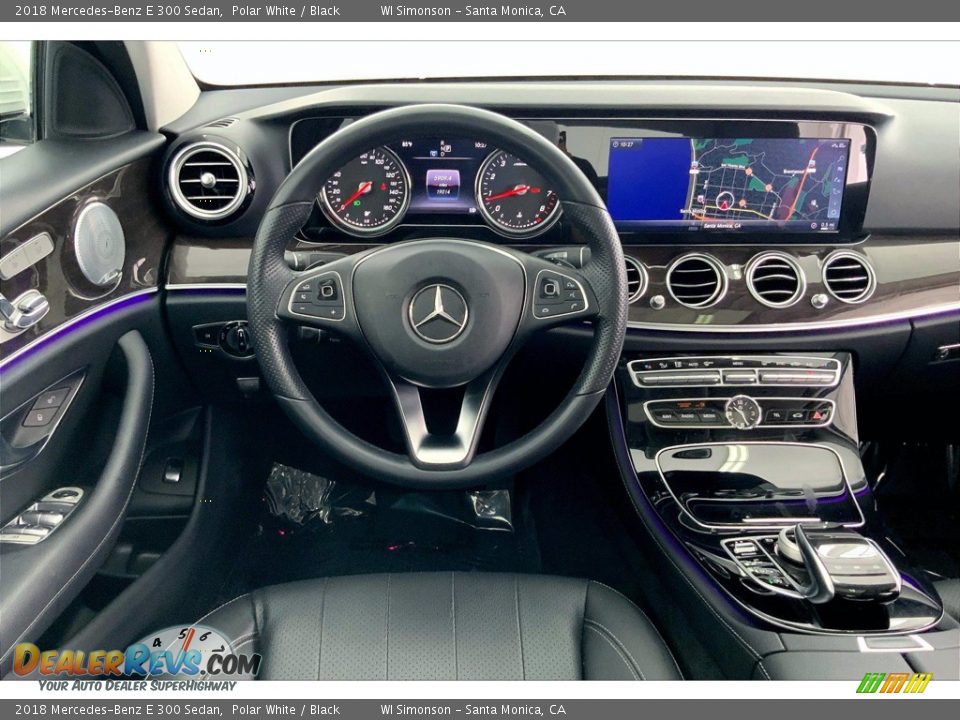
Task: Click the top "Polar White / Black" text
Action: [286, 10]
